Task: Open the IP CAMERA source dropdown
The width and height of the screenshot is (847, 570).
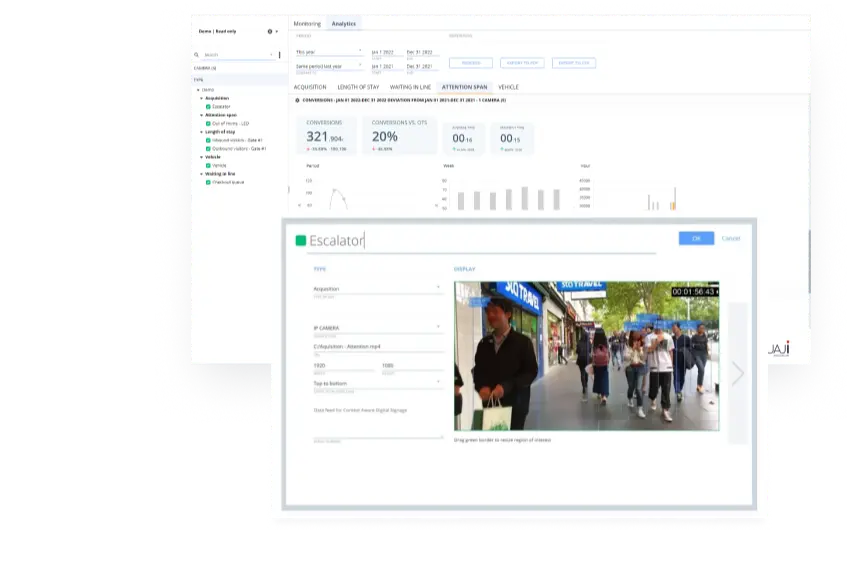Action: pos(378,328)
